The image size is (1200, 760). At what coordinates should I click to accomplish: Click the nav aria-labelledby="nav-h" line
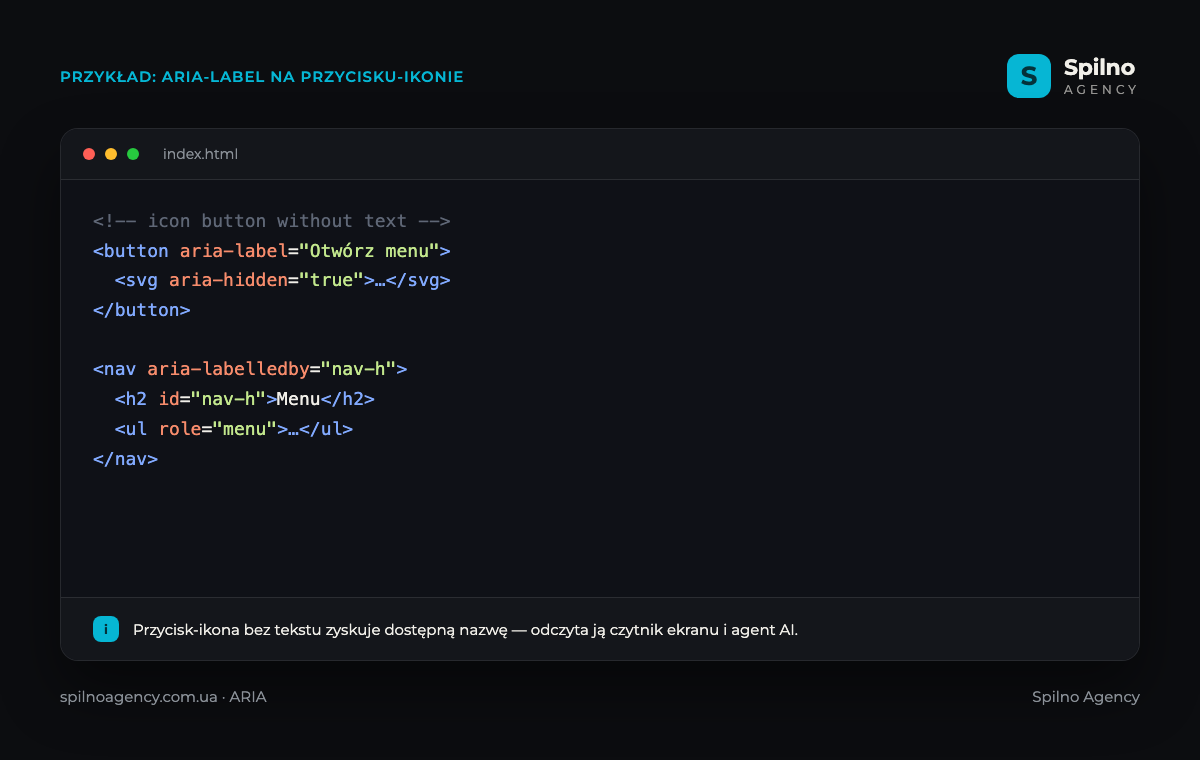click(x=250, y=369)
